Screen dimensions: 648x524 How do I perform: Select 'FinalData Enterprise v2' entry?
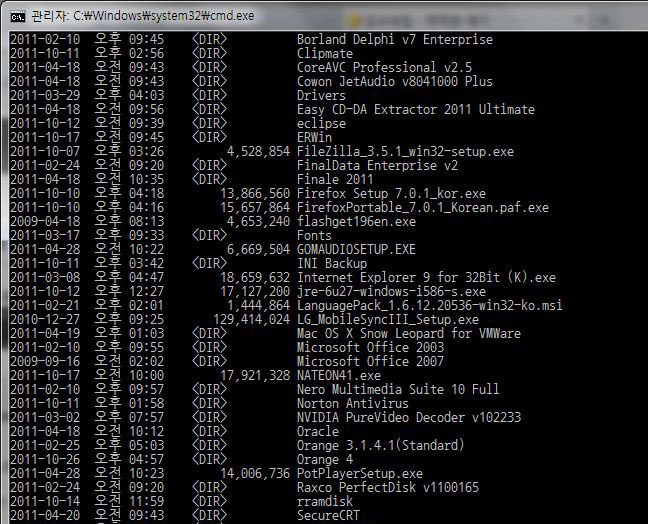(377, 166)
